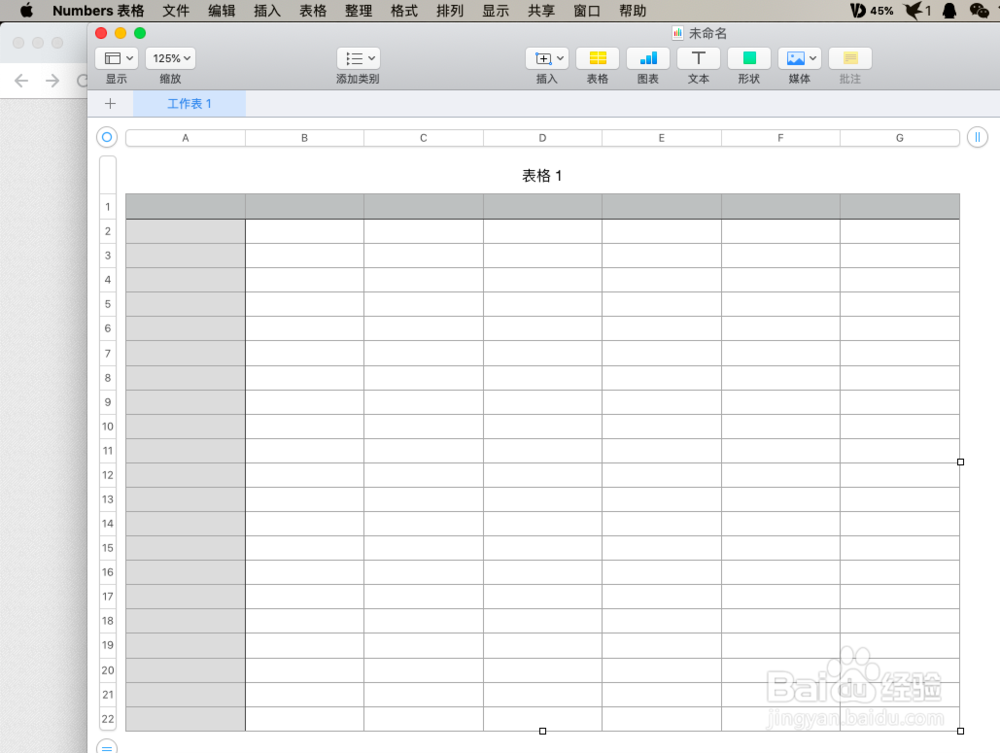Click the bottom-center table resize handle
Viewport: 1000px width, 753px height.
pyautogui.click(x=543, y=731)
